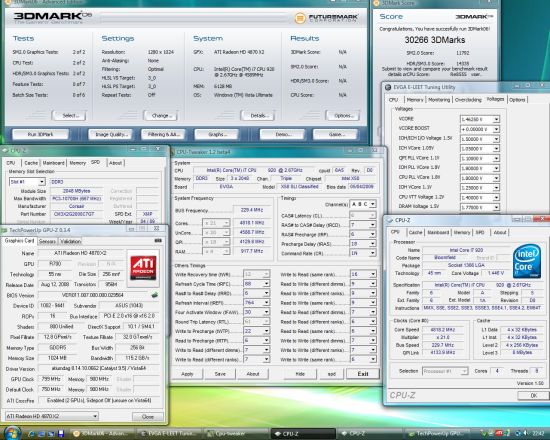550x440 pixels.
Task: Click the Select button under Tests
Action: click(x=69, y=115)
